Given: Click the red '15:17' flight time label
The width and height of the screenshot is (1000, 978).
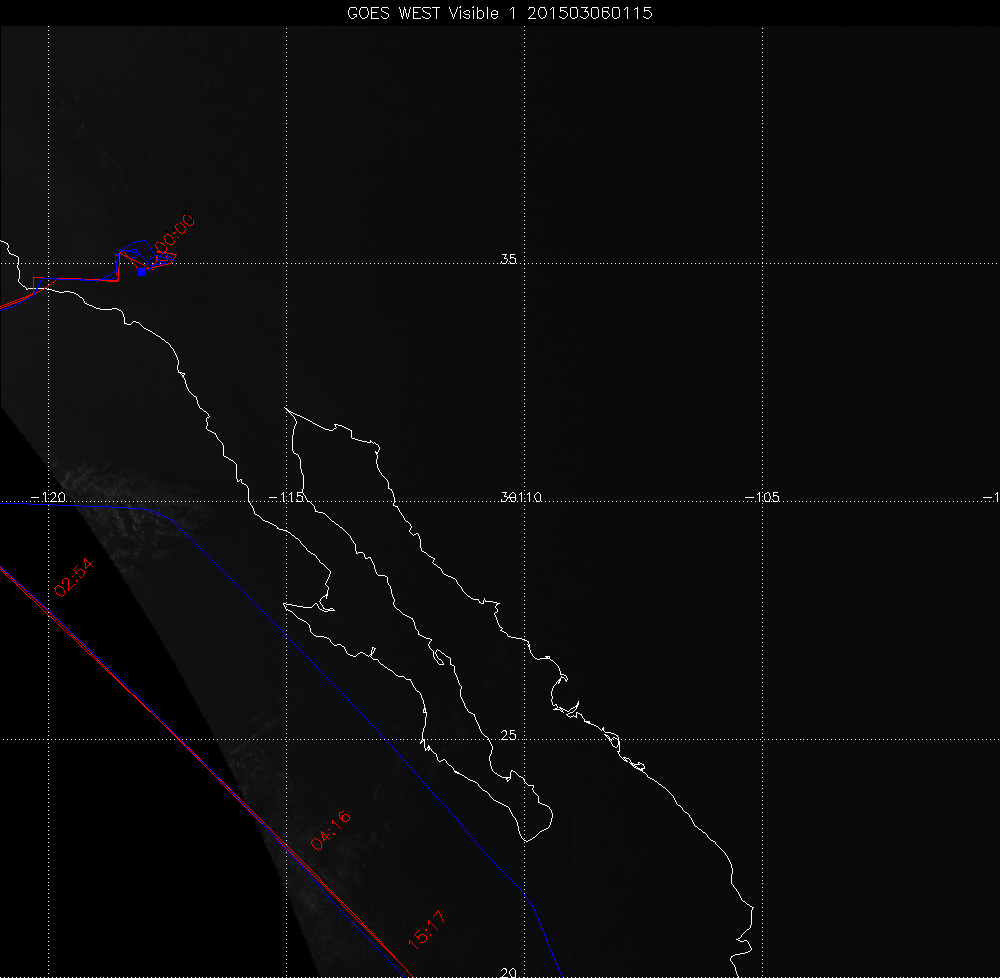Looking at the screenshot, I should pyautogui.click(x=426, y=930).
